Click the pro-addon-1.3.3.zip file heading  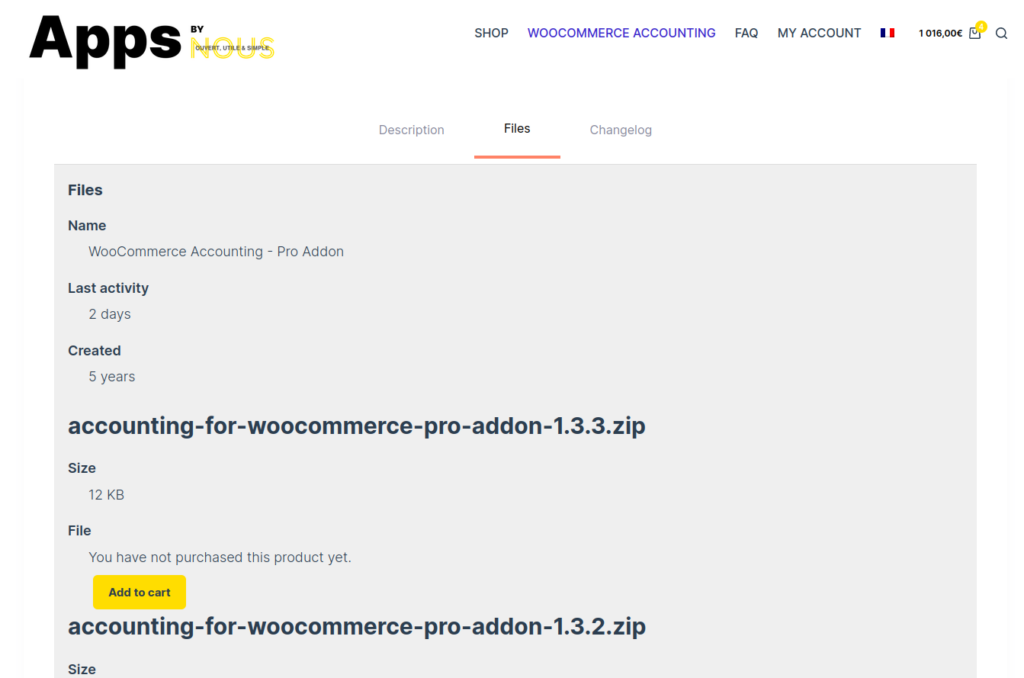pos(356,426)
